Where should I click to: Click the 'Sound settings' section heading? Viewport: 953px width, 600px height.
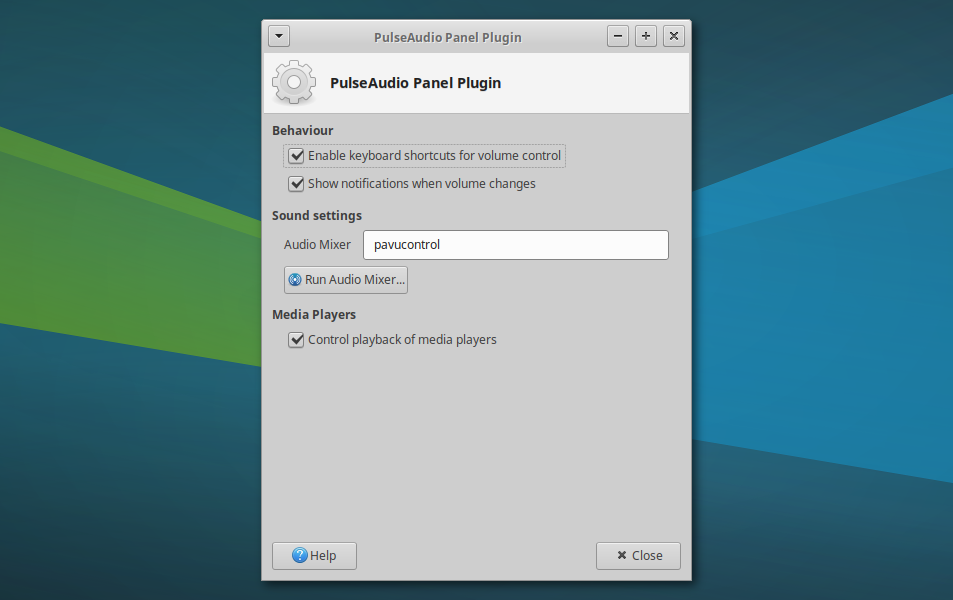tap(317, 216)
